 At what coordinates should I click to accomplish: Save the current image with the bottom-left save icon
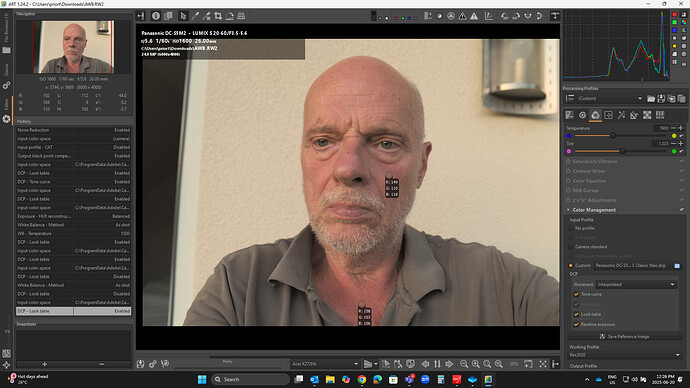140,364
